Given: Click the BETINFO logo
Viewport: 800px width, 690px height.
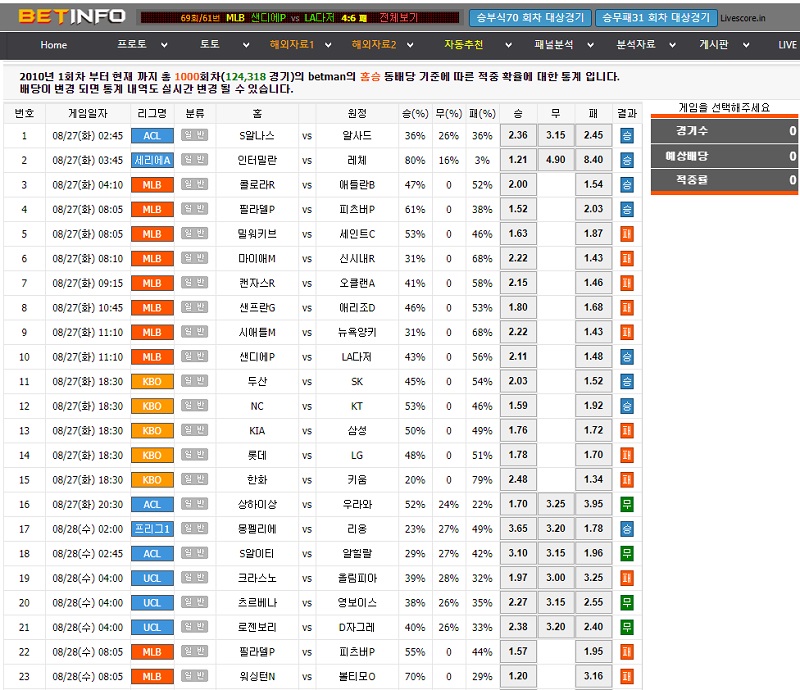Looking at the screenshot, I should 72,16.
